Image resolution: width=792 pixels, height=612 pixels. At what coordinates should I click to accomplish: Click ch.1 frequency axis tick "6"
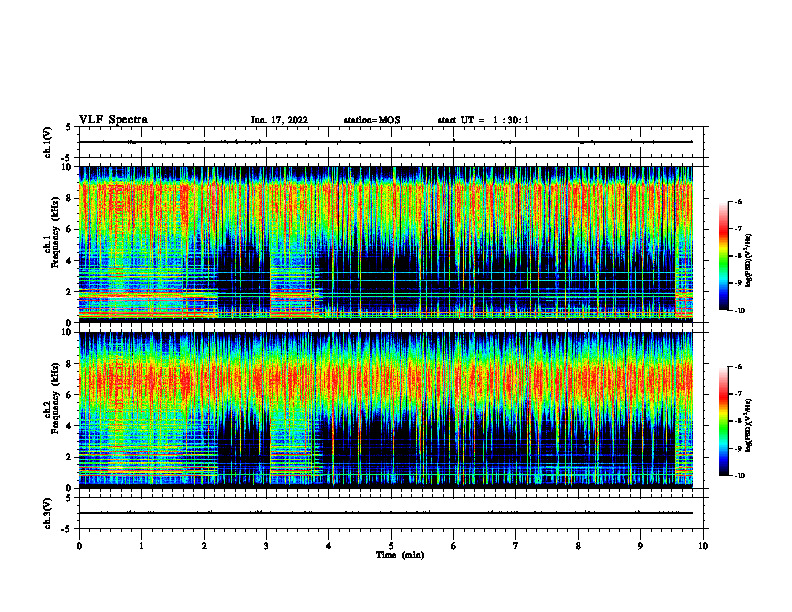pyautogui.click(x=70, y=230)
